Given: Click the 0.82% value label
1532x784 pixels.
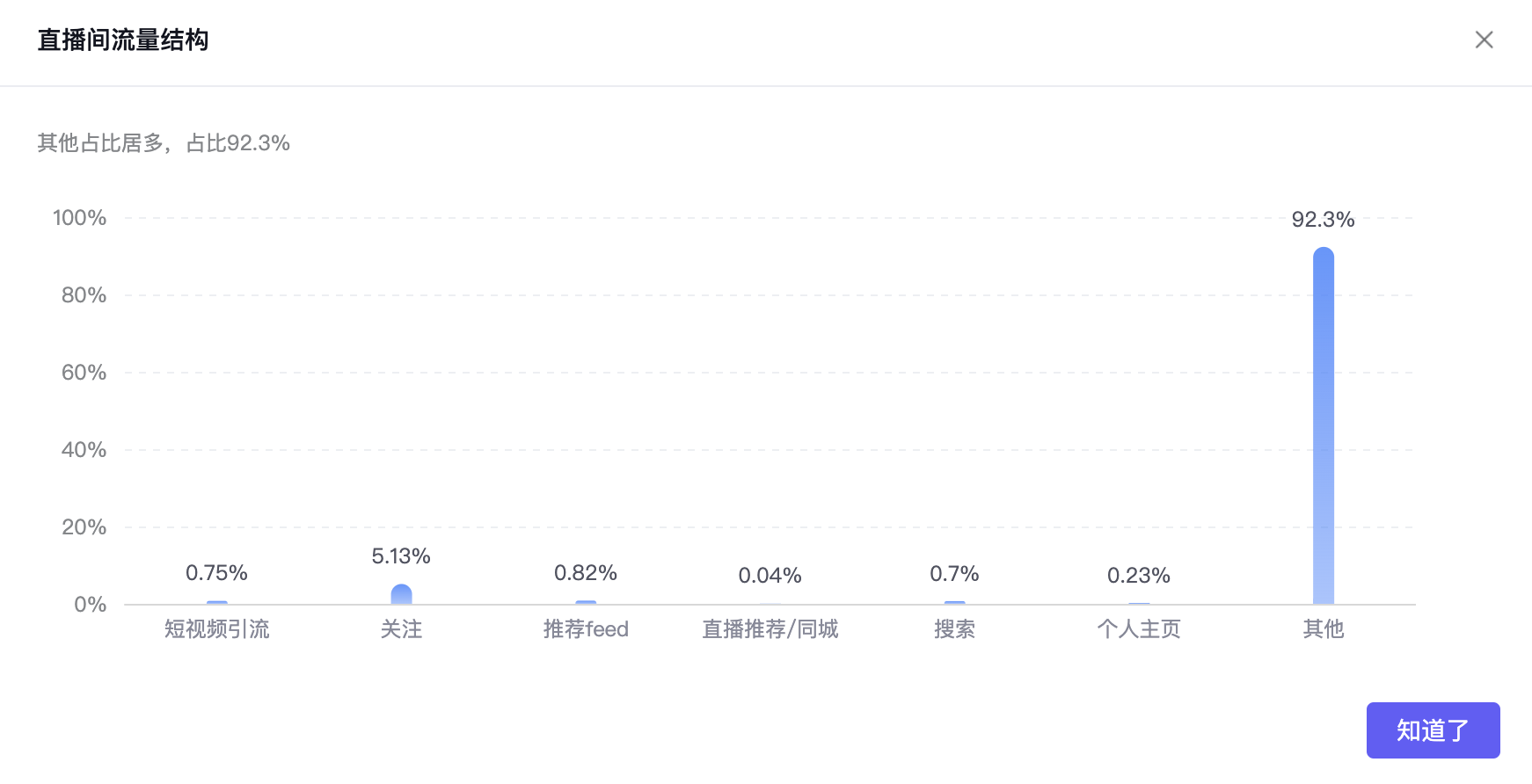Looking at the screenshot, I should [586, 573].
